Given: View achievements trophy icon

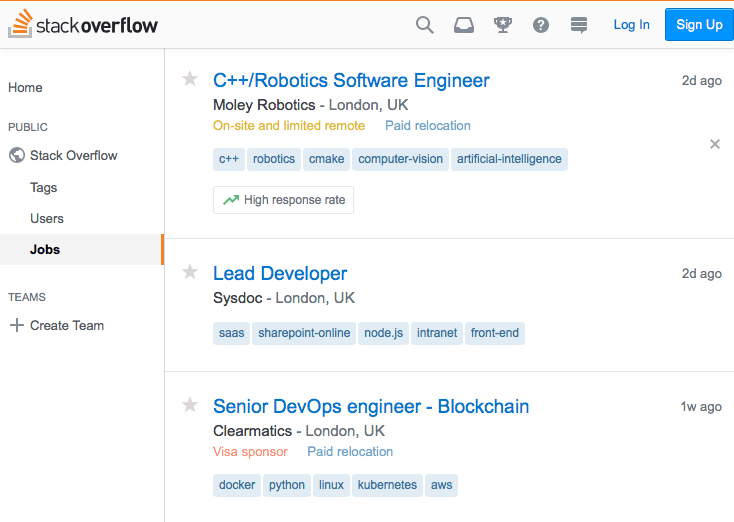Looking at the screenshot, I should pos(503,25).
